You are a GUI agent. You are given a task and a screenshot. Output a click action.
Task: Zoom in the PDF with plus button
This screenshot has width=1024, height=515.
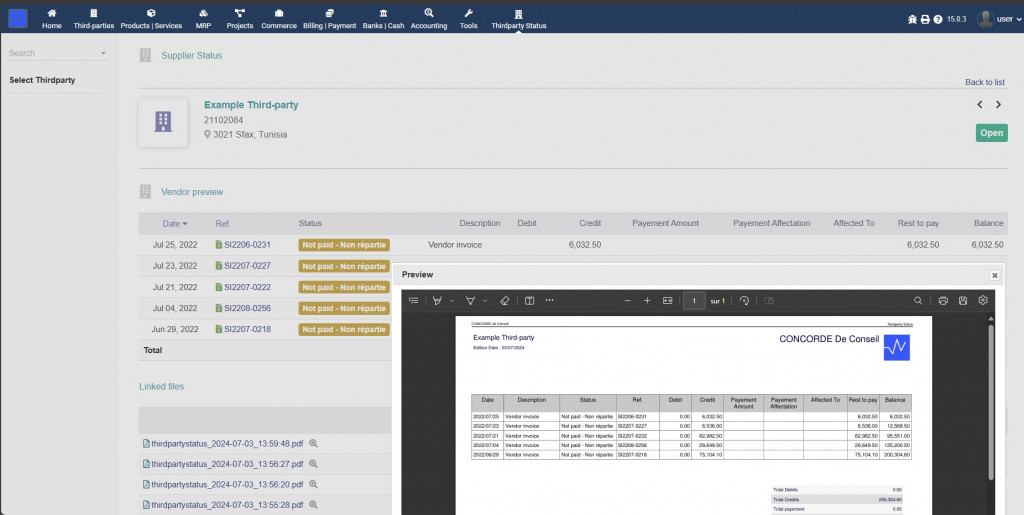pyautogui.click(x=647, y=300)
